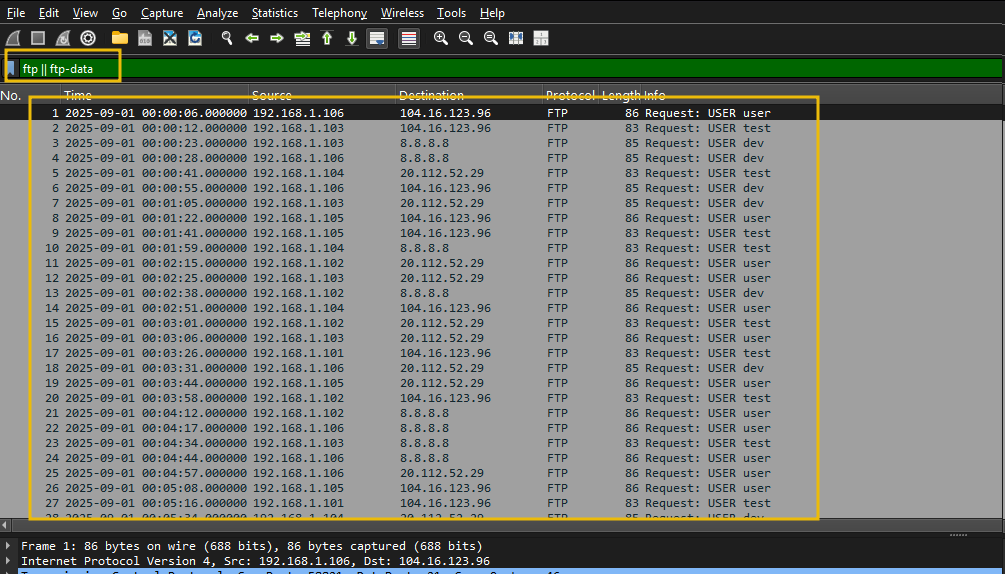Sort packets by Source column header
Viewport: 1005px width, 574px height.
click(272, 95)
